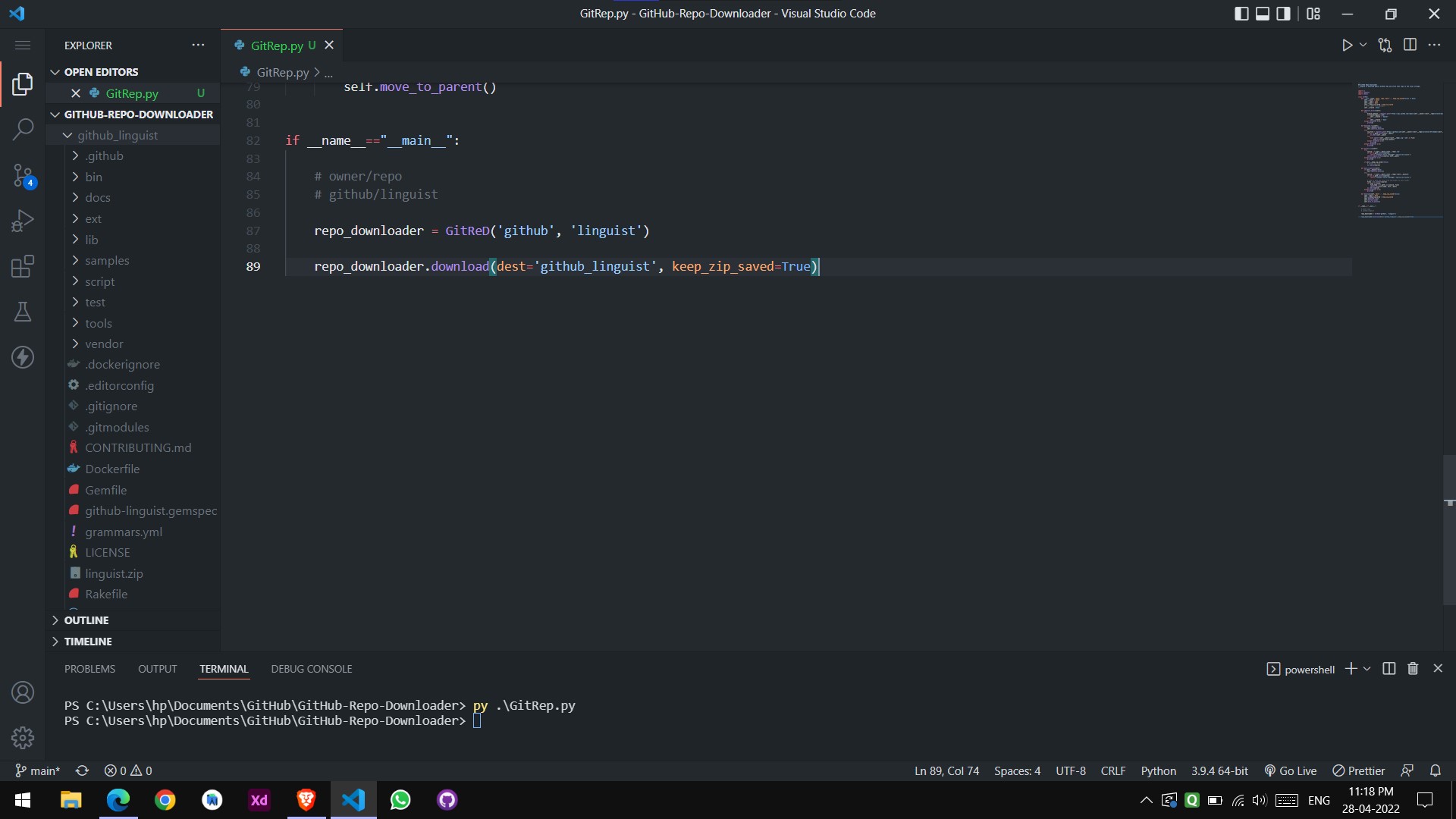Image resolution: width=1456 pixels, height=819 pixels.
Task: Click Ln 89, Col 74 position indicator
Action: (x=946, y=770)
